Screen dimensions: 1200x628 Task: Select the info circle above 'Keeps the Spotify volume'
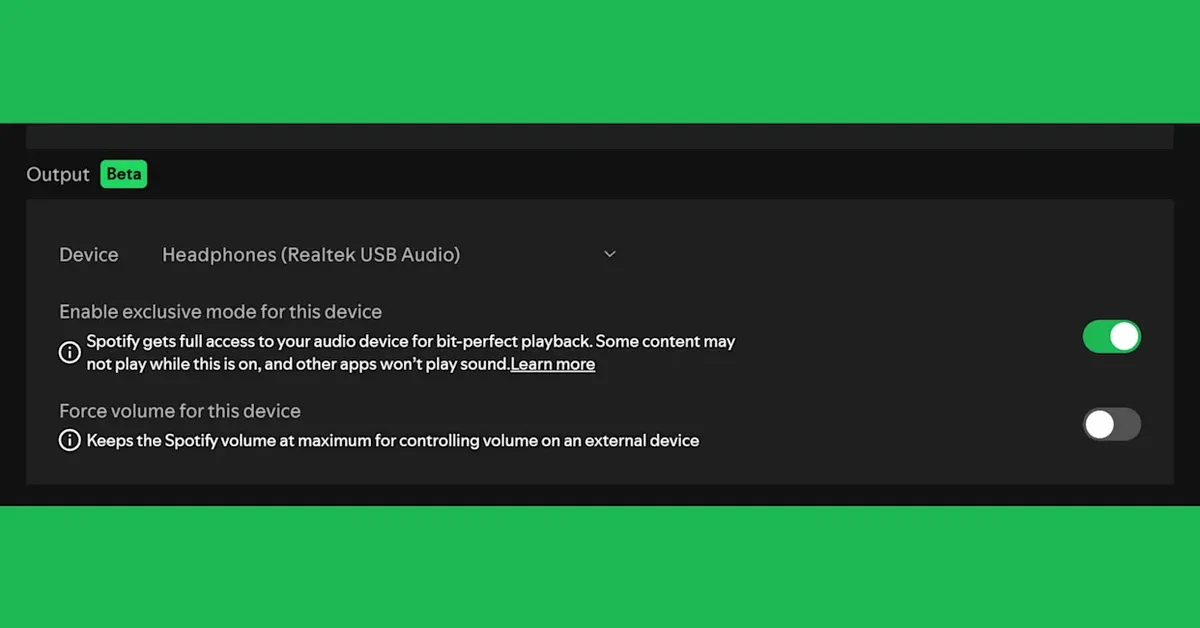(69, 440)
